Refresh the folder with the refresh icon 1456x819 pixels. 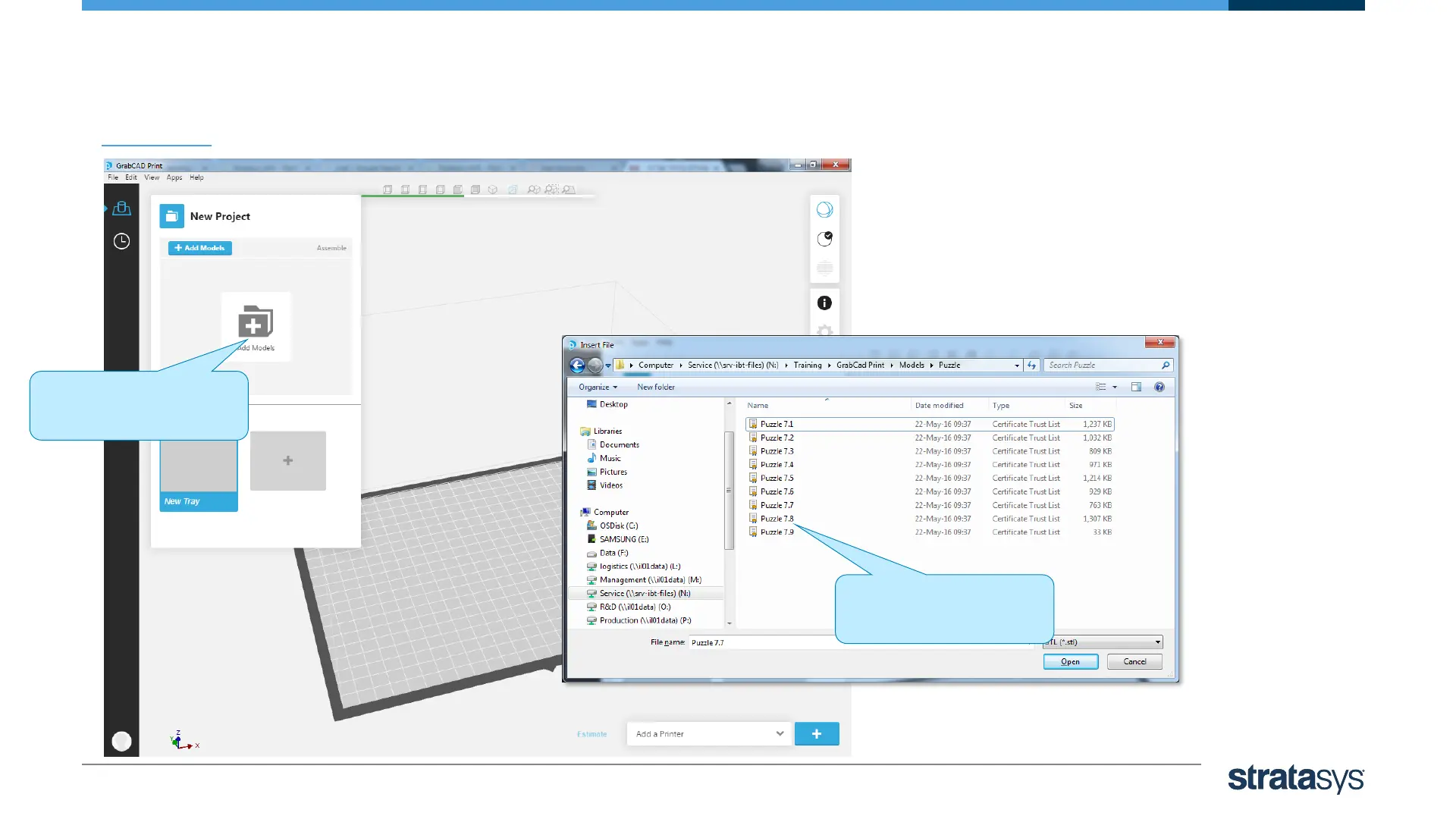point(1031,366)
